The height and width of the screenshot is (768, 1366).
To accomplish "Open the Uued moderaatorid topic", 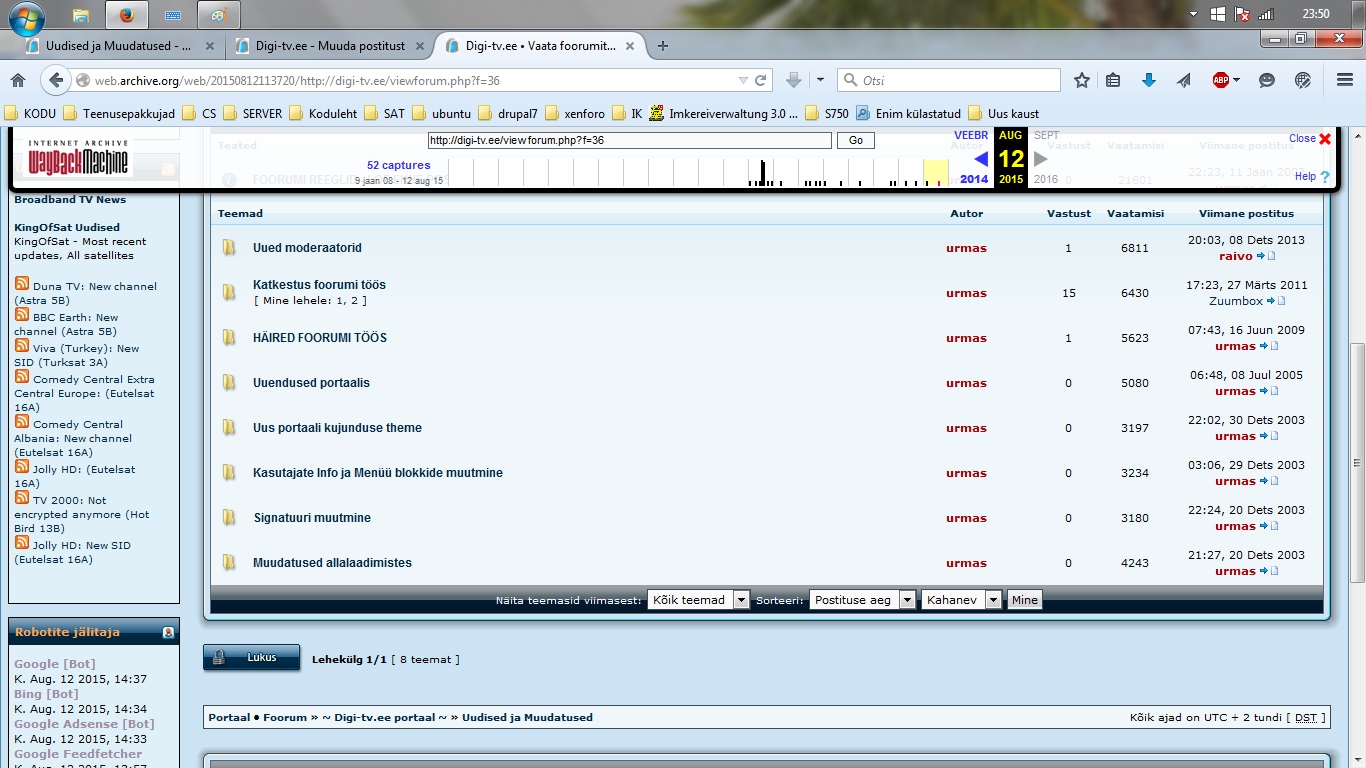I will pos(307,248).
